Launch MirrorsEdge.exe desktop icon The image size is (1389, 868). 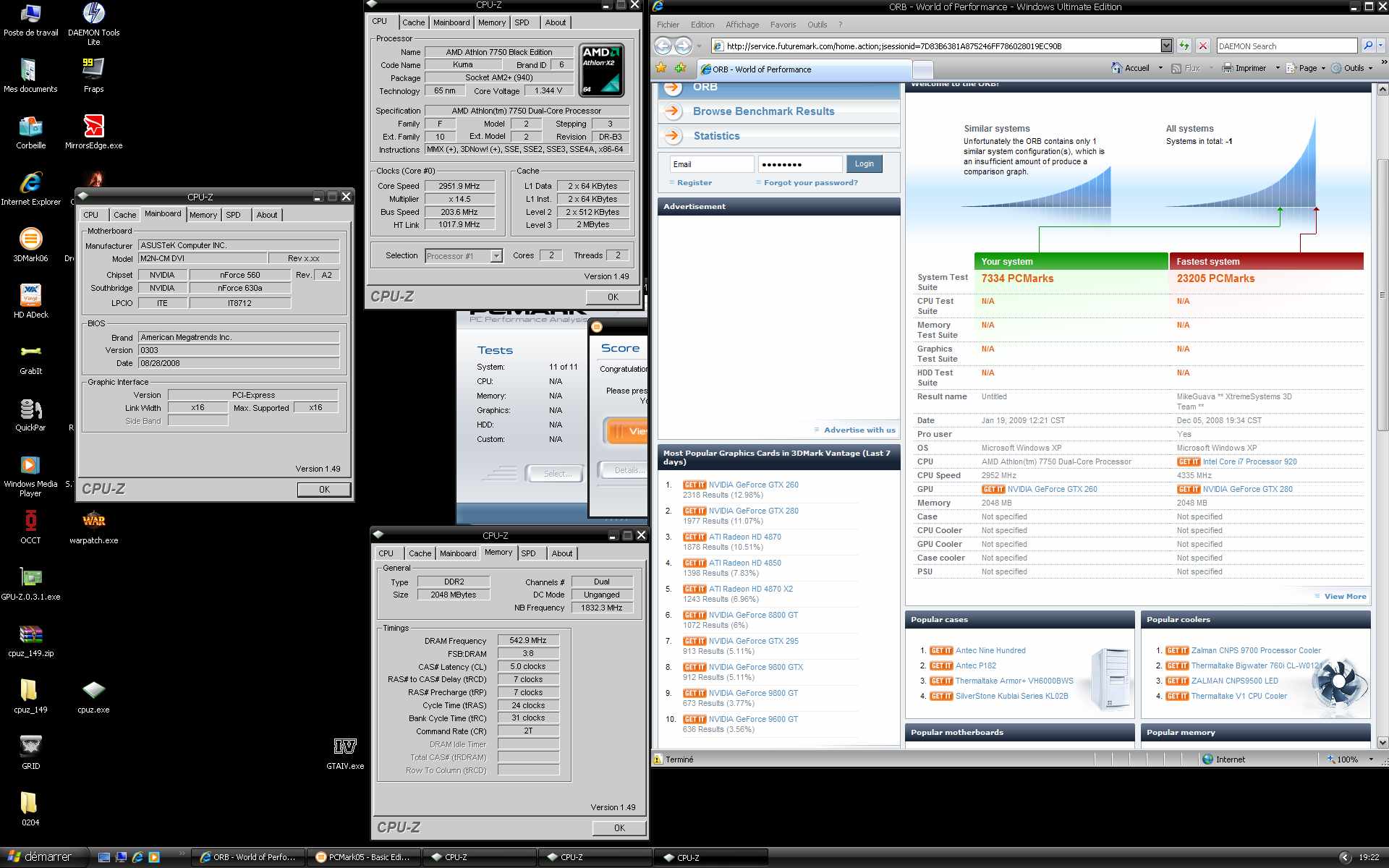coord(93,132)
